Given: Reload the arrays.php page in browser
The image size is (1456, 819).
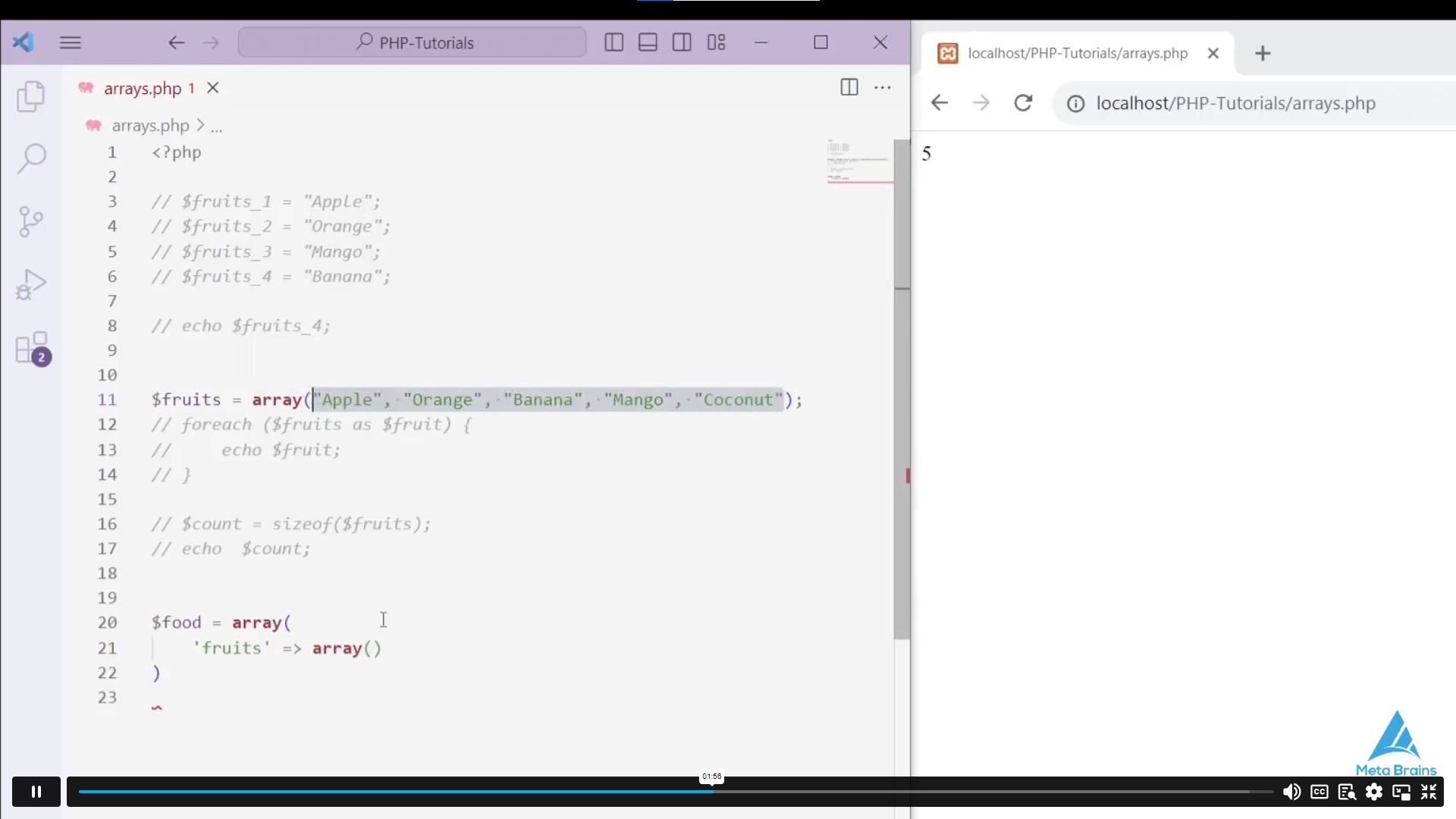Looking at the screenshot, I should 1023,103.
